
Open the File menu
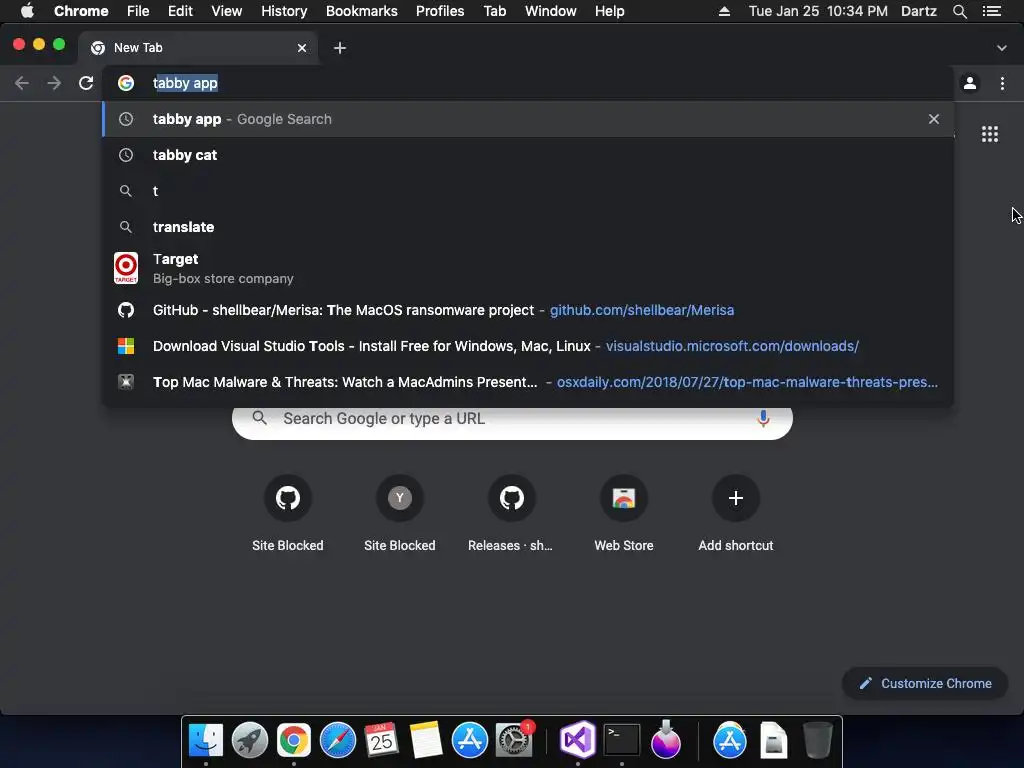click(138, 11)
